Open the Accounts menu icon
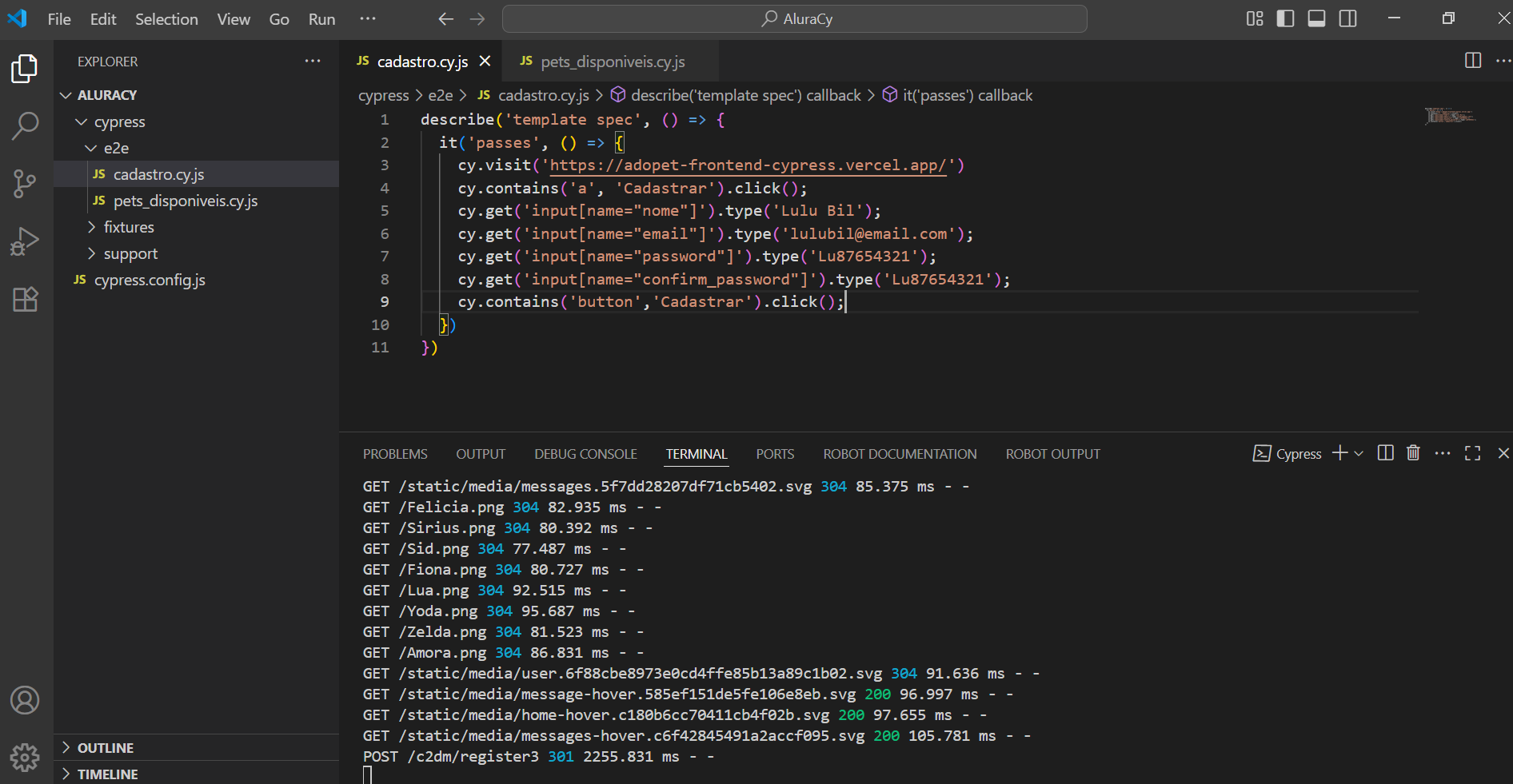Screen dimensions: 1513x784 (25, 700)
